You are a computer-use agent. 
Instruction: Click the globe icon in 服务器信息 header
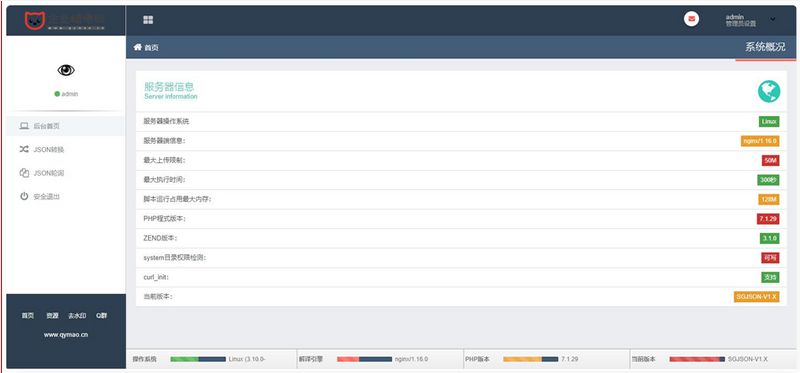point(769,91)
